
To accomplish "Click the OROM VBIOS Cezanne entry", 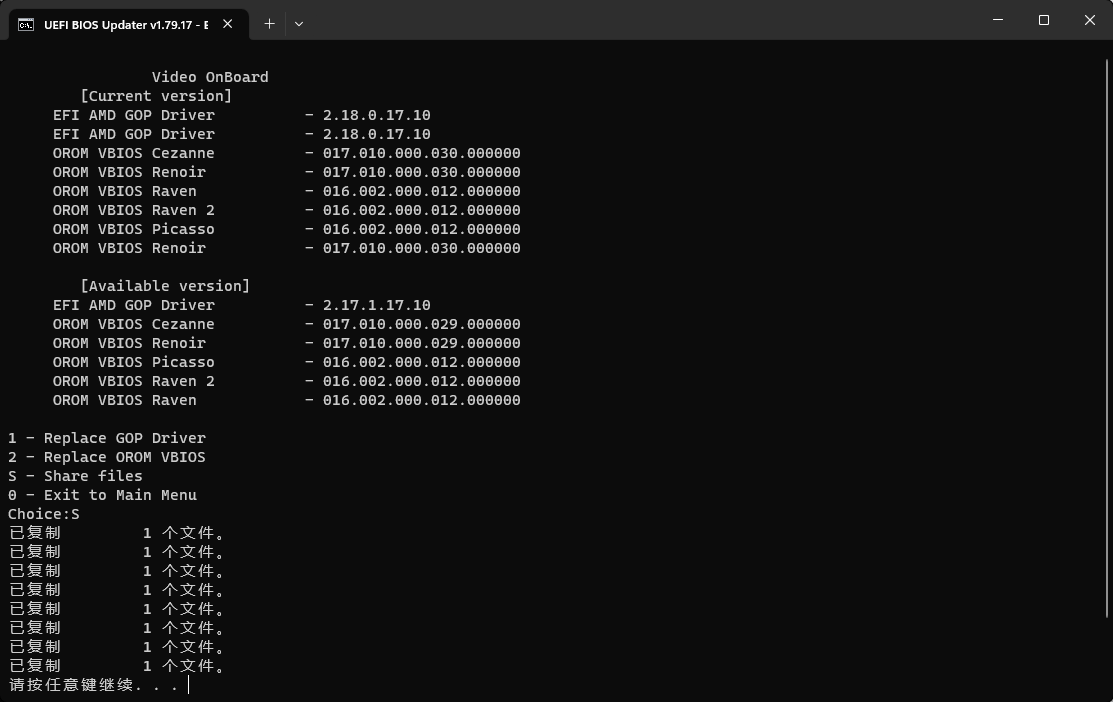I will pyautogui.click(x=134, y=152).
